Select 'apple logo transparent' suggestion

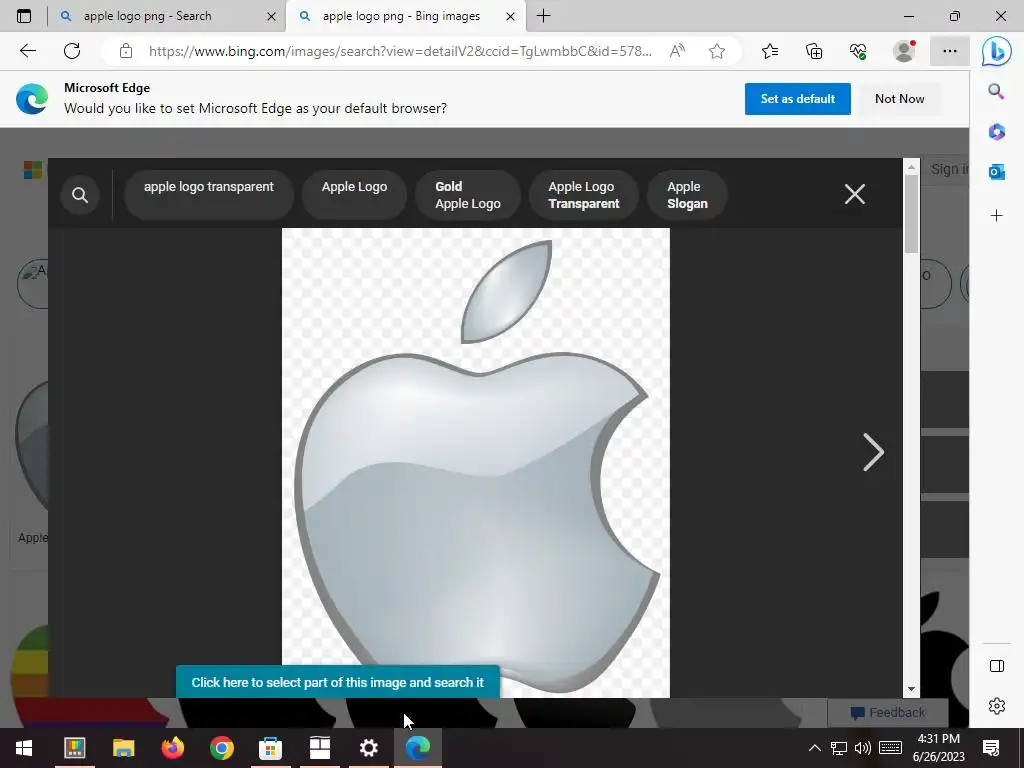point(209,195)
